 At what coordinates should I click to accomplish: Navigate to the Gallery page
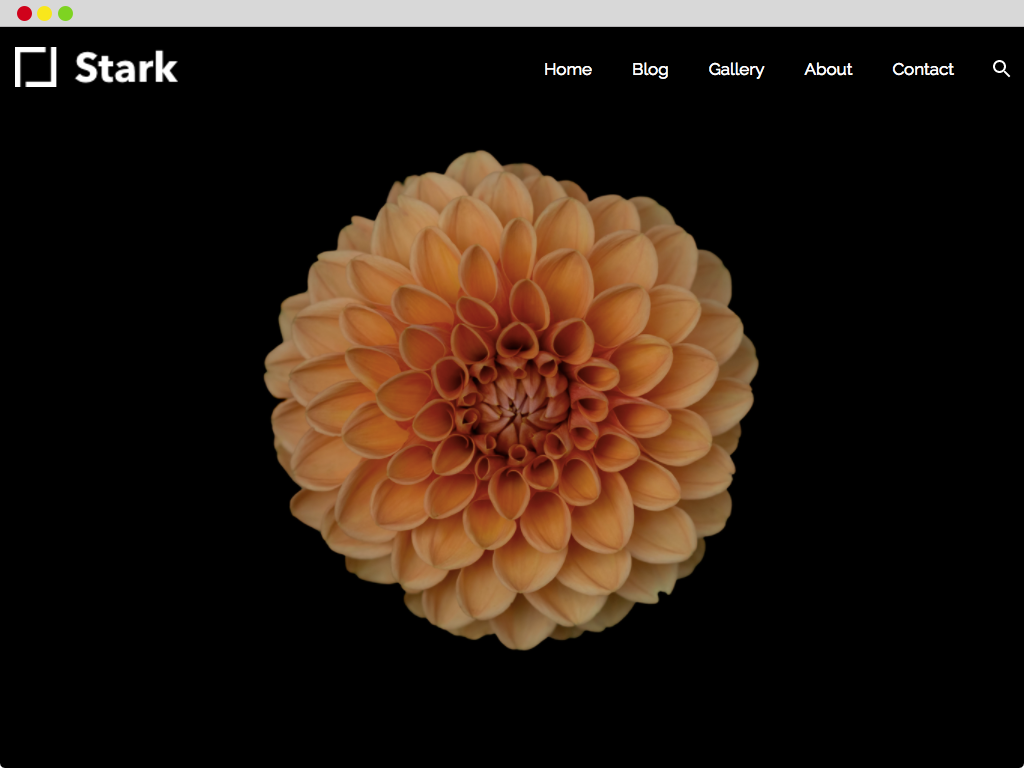[736, 70]
